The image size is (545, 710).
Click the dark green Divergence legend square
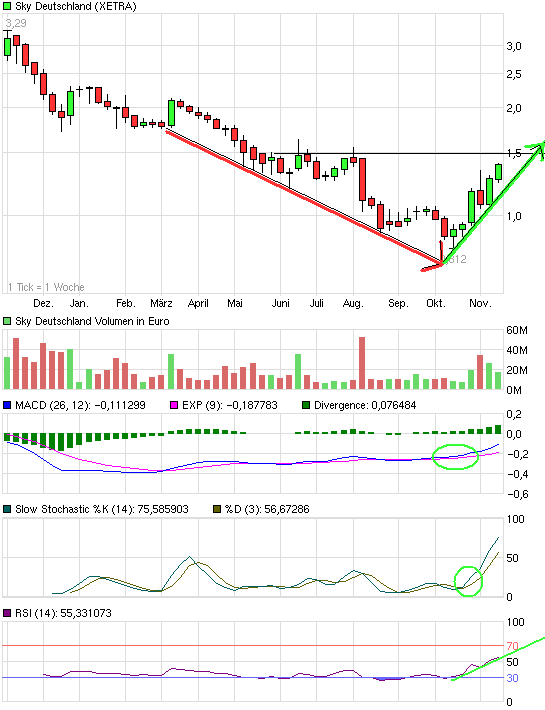306,405
